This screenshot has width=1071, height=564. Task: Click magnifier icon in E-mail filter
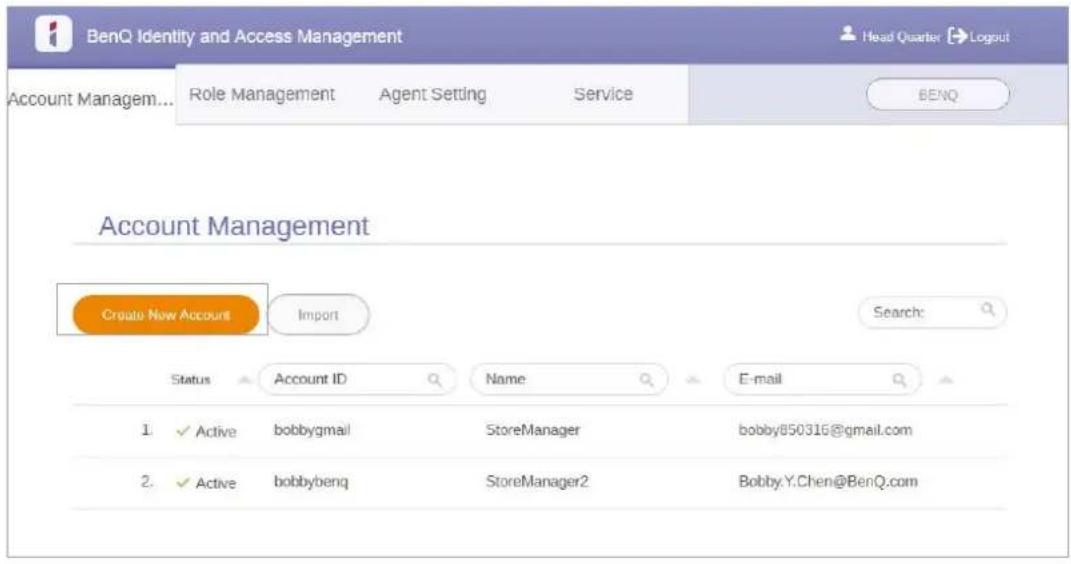pyautogui.click(x=900, y=380)
